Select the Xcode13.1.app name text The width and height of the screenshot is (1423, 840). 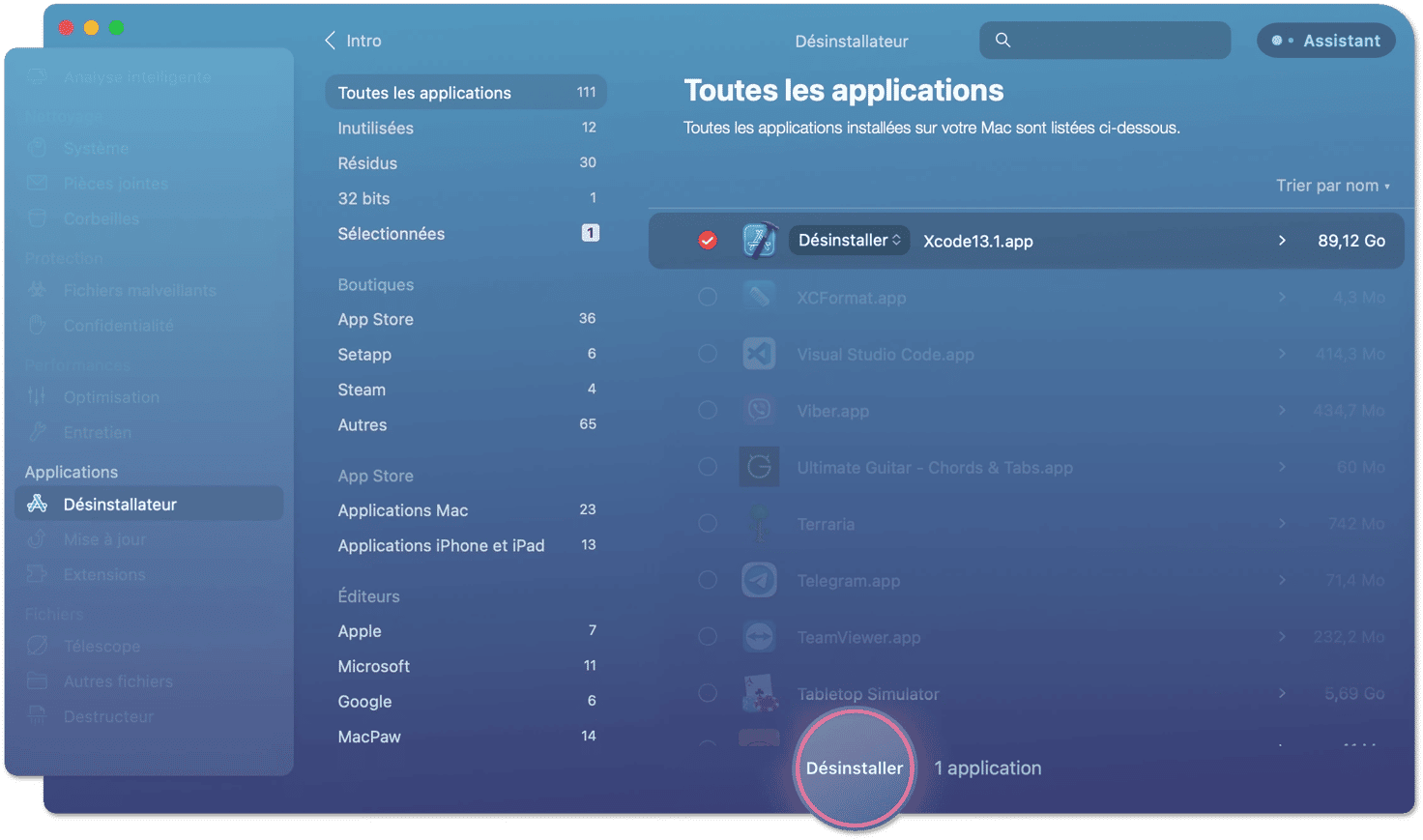click(x=977, y=241)
